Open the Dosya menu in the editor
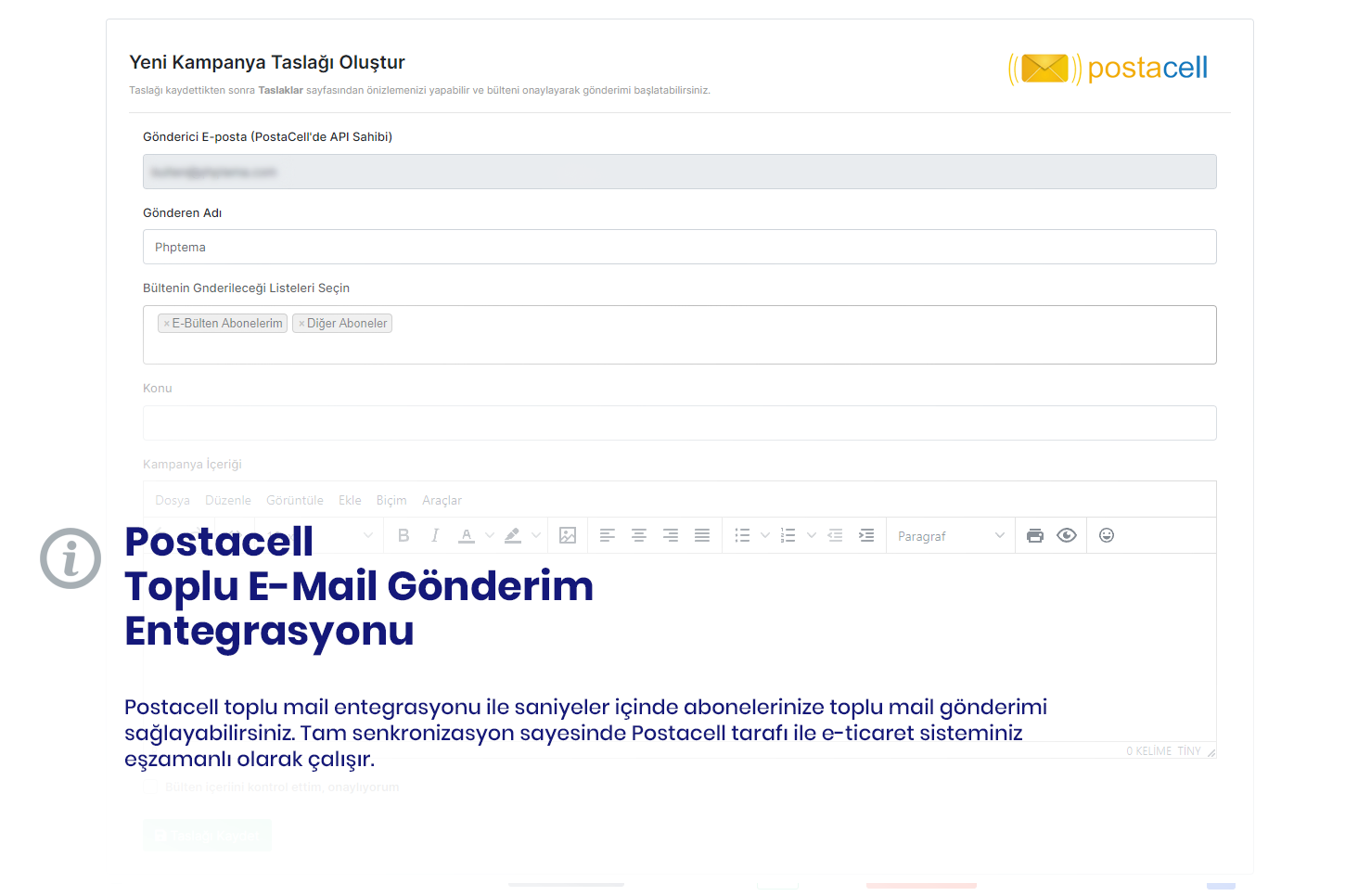Viewport: 1358px width, 896px height. click(x=173, y=501)
